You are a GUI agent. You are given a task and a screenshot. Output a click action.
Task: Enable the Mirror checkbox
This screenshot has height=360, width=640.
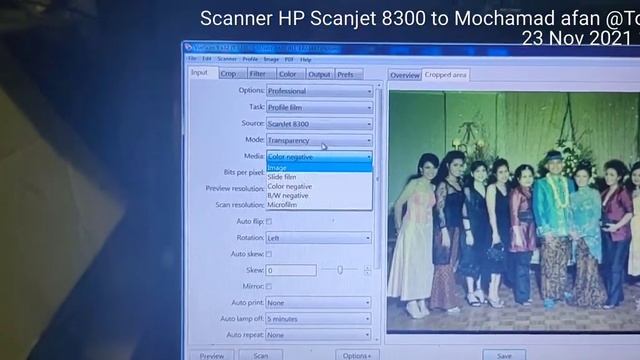(269, 287)
